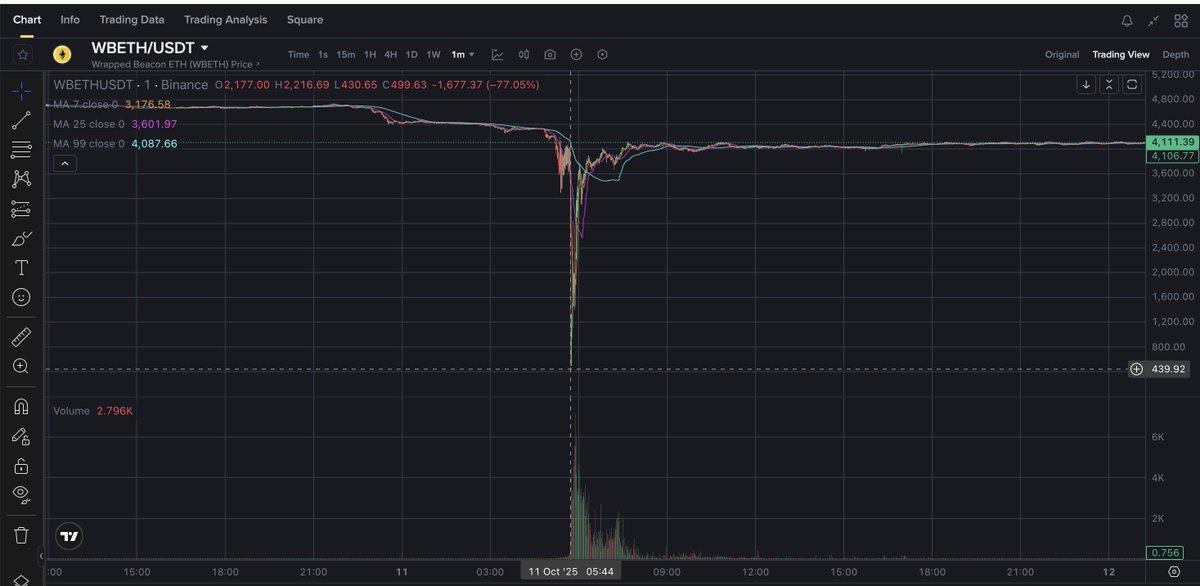This screenshot has width=1200, height=586.
Task: Select the pattern drawing tool
Action: (21, 179)
